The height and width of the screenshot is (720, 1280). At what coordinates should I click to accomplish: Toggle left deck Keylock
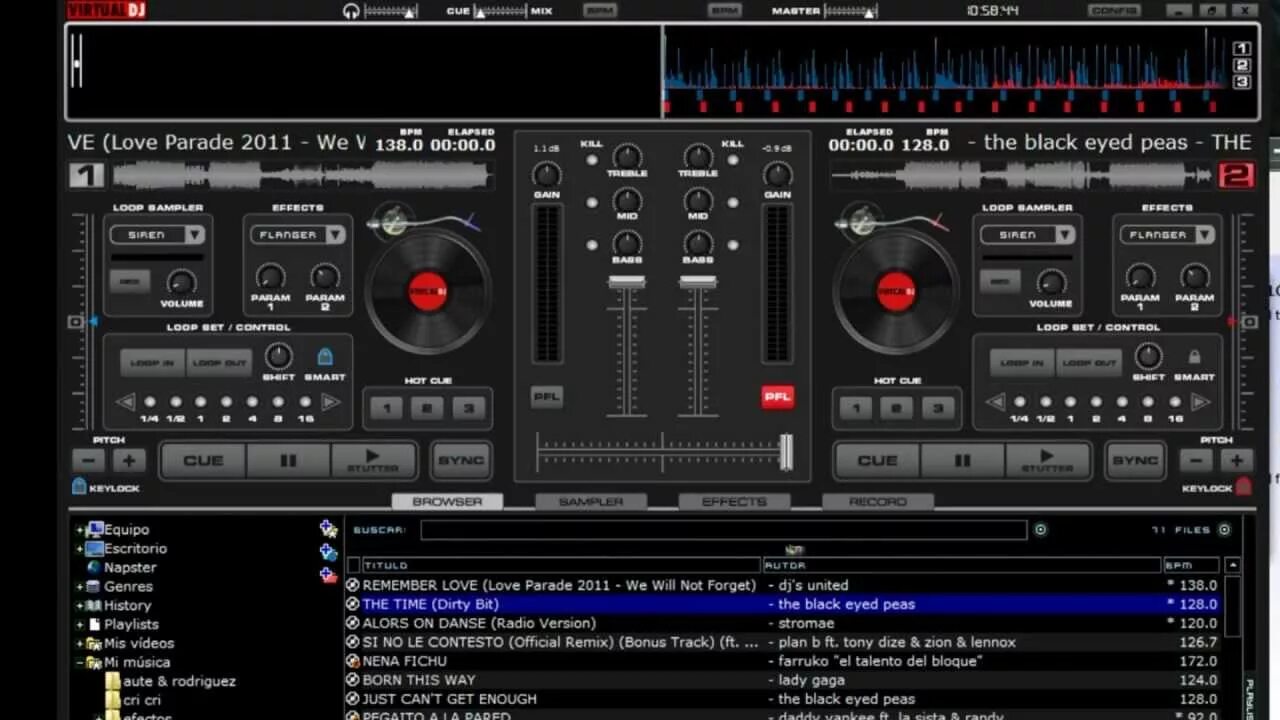tap(79, 486)
